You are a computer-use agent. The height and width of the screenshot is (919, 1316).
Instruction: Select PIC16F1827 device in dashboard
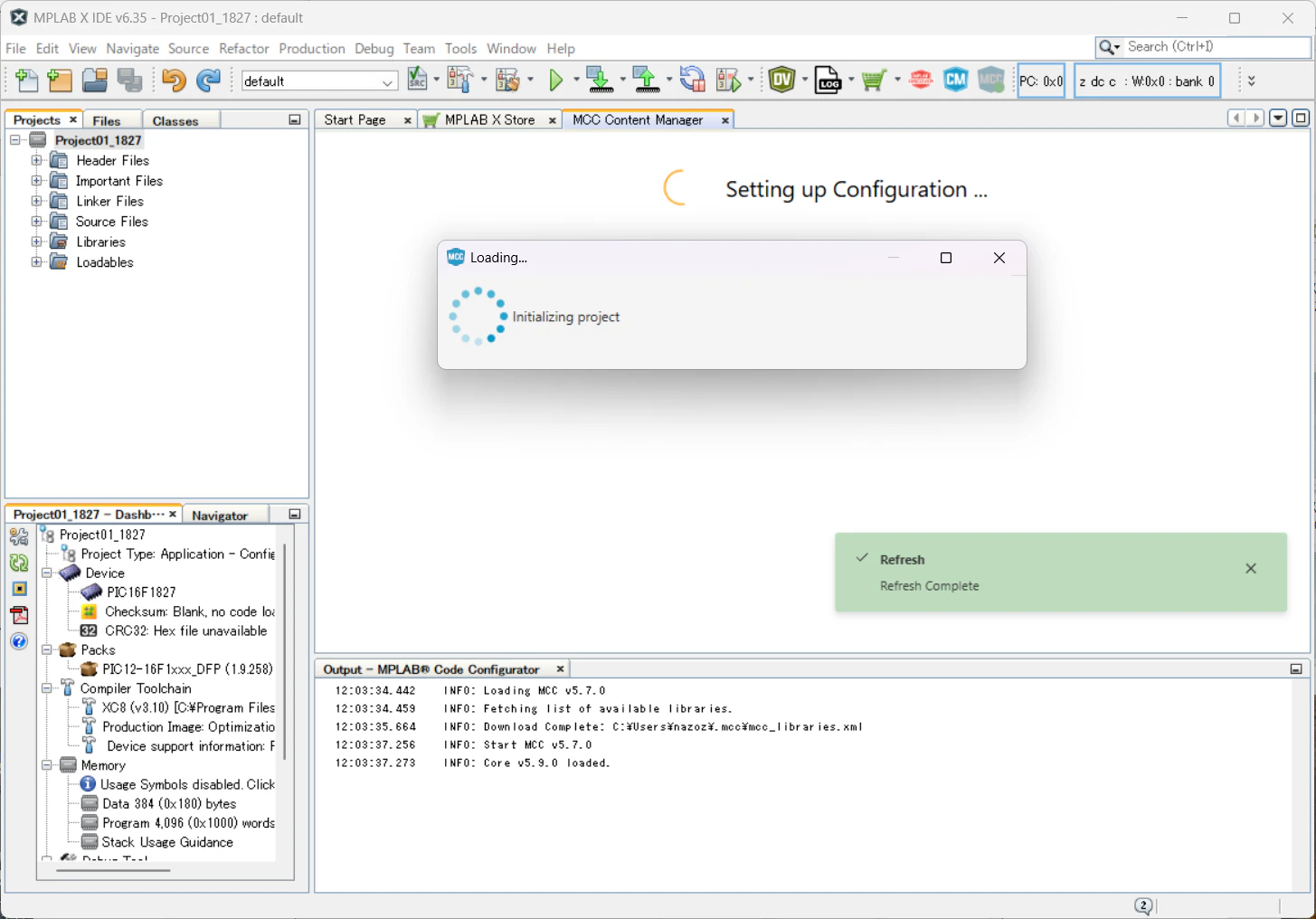[x=141, y=592]
